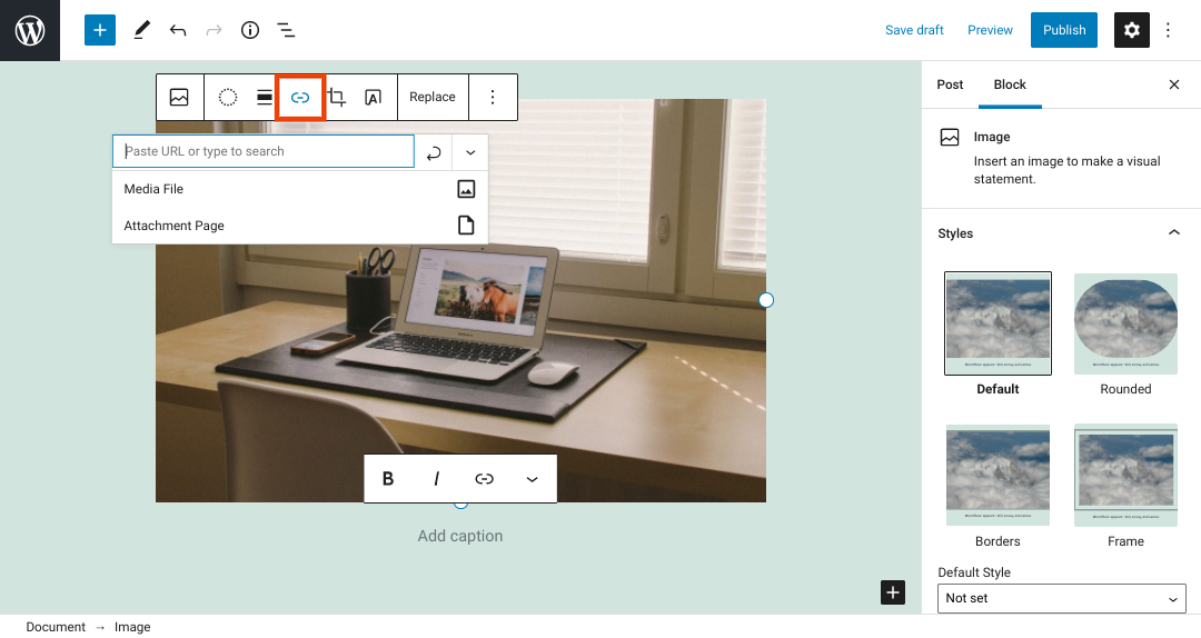Click the Publish button
Image resolution: width=1201 pixels, height=638 pixels.
tap(1064, 30)
